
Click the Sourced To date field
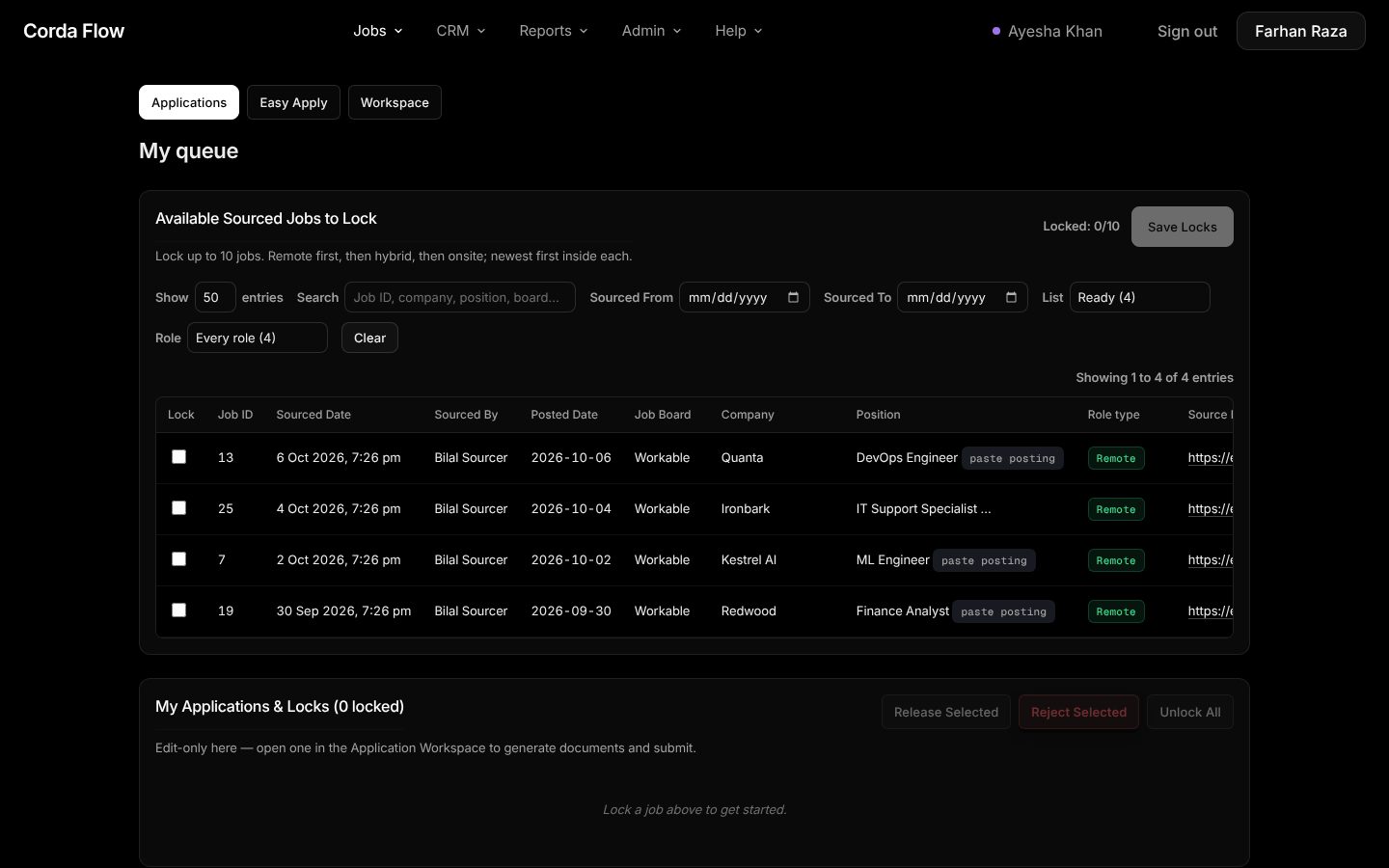tap(962, 297)
